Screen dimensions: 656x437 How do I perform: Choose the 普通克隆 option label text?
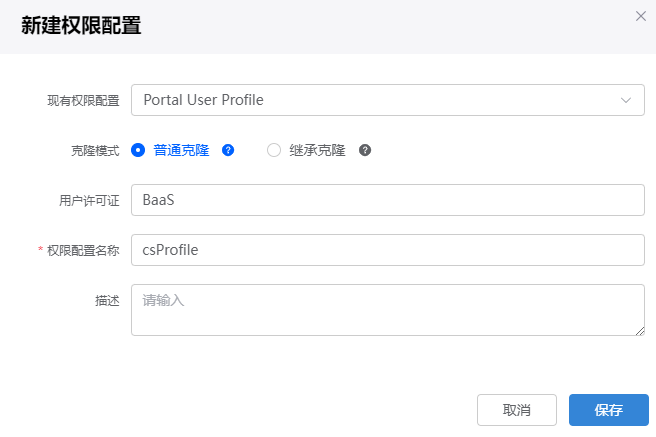181,150
